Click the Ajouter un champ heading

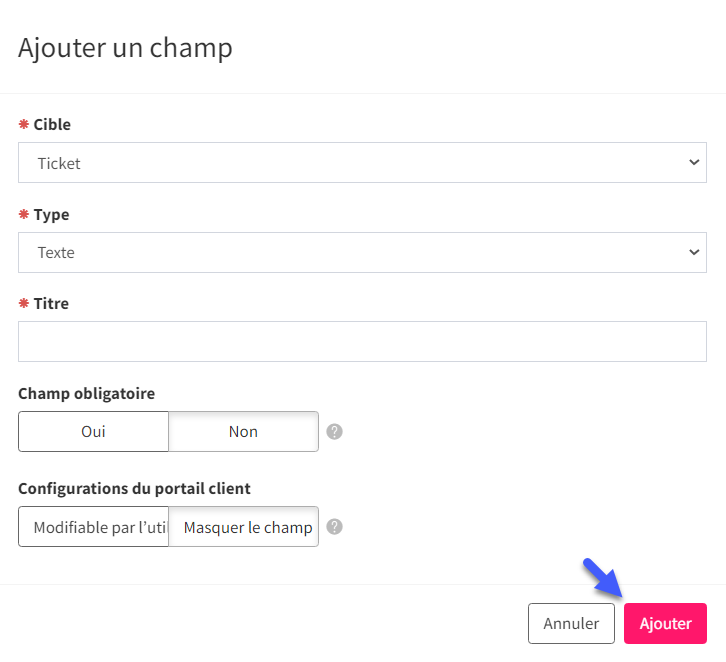(125, 48)
